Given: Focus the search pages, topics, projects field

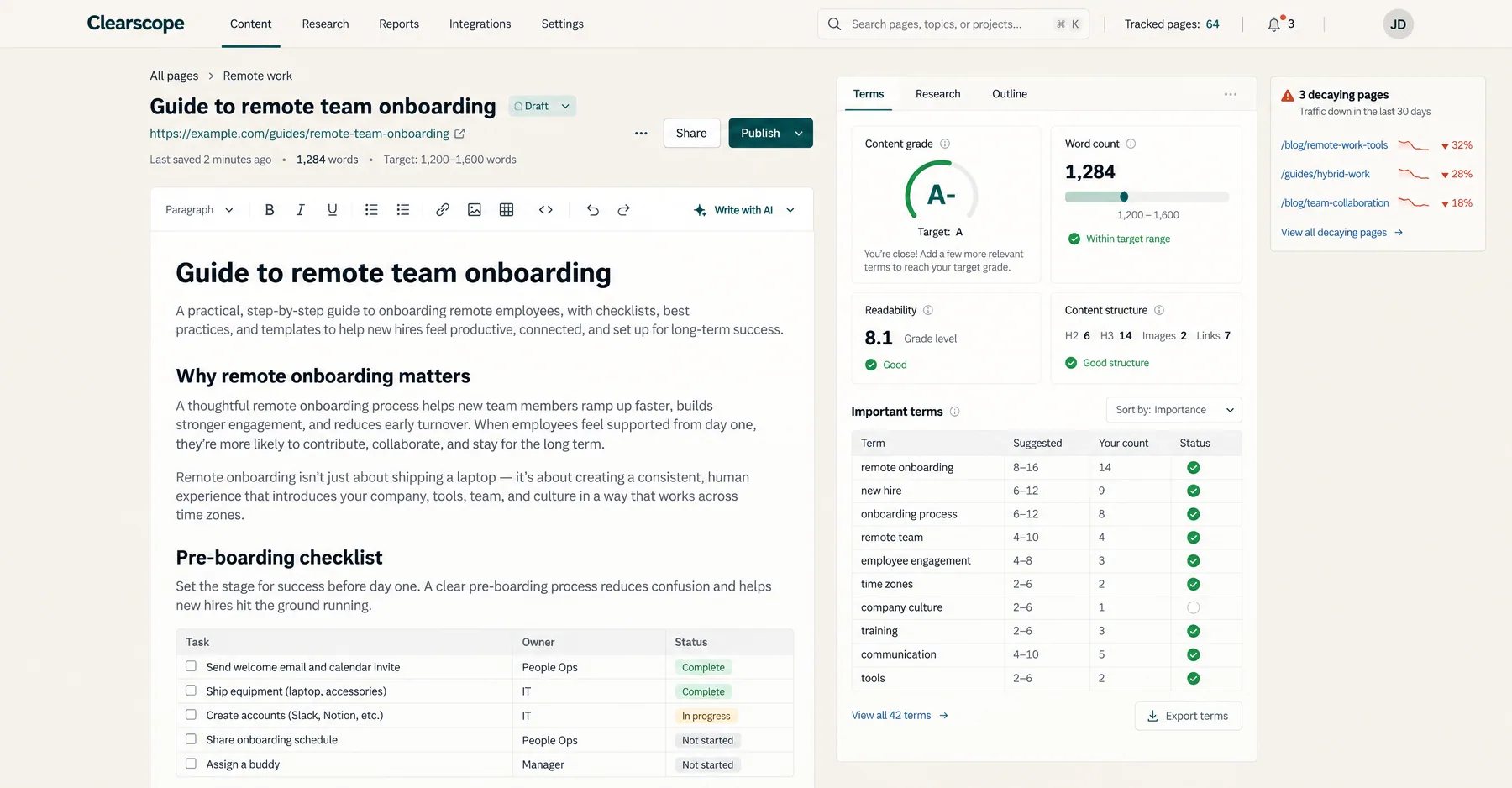Looking at the screenshot, I should click(953, 24).
